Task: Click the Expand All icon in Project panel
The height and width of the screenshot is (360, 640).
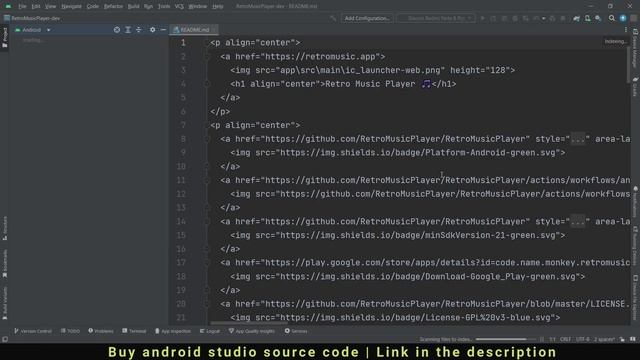Action: point(128,30)
